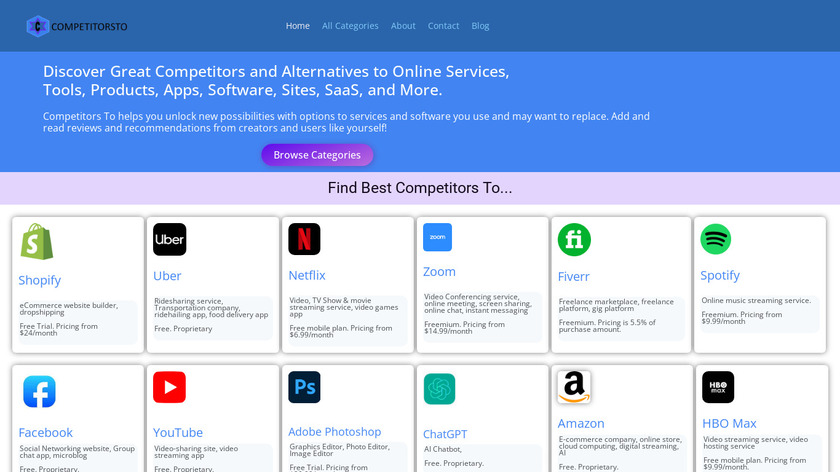Click 'Video-sharing site' YouTube description
This screenshot has height=472, width=840.
tap(196, 452)
